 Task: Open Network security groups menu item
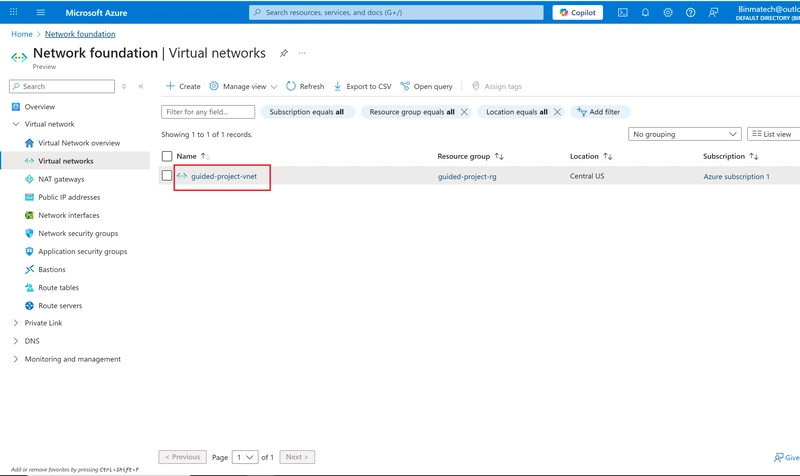pos(78,233)
